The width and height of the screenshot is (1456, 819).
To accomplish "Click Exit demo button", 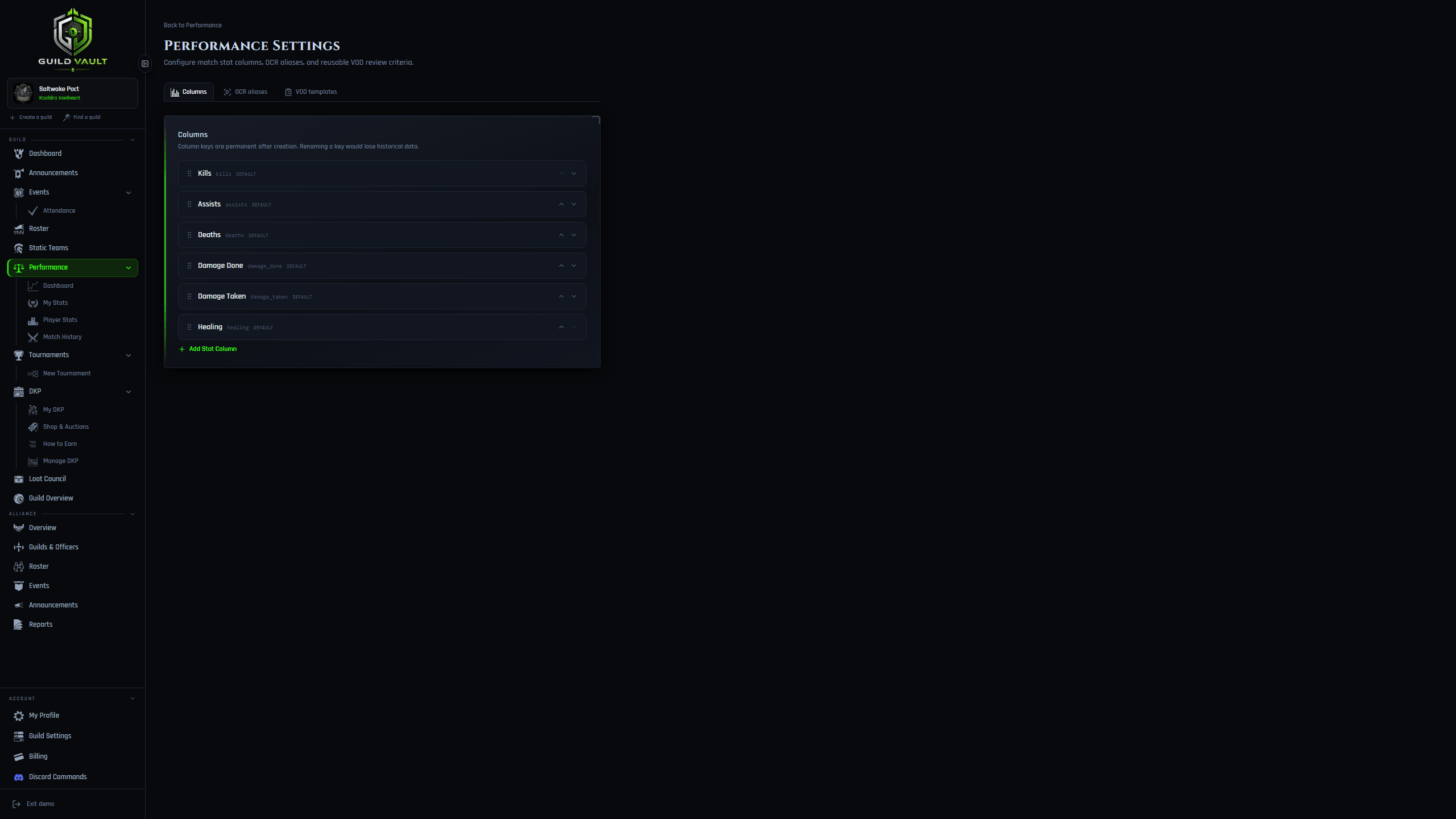I will [34, 804].
